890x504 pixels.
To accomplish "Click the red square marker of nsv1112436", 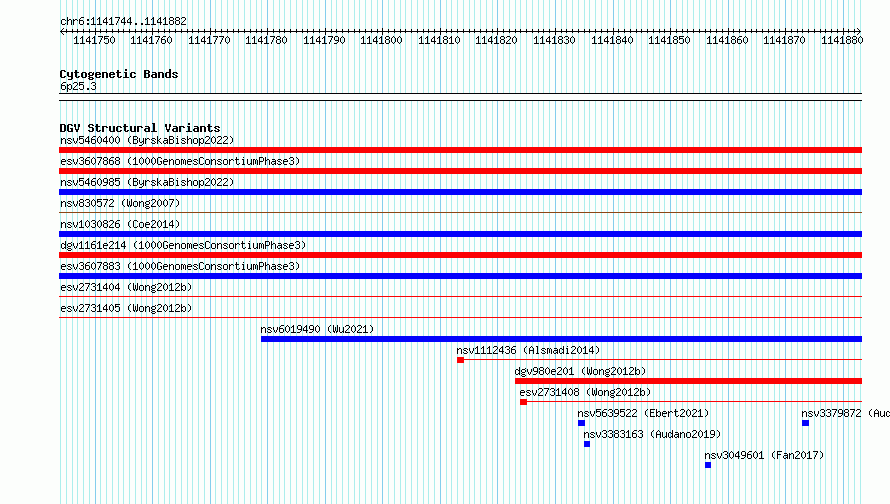I will tap(460, 360).
